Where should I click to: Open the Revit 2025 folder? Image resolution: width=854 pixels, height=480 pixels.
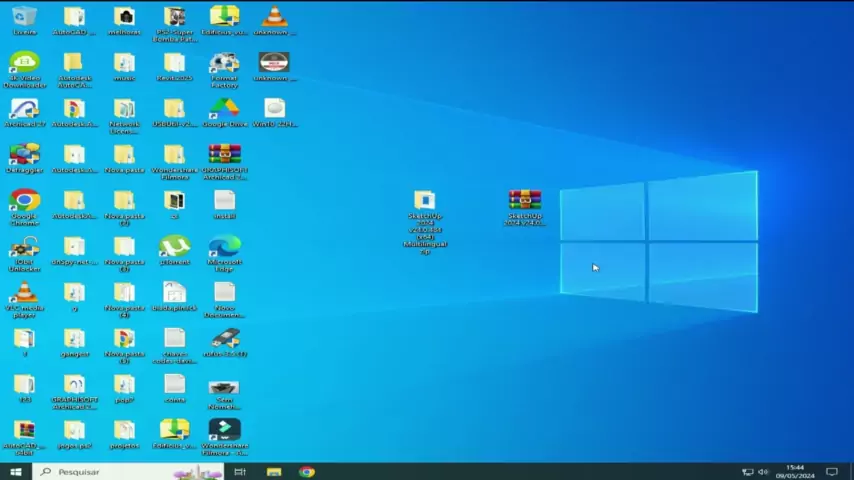pos(174,63)
